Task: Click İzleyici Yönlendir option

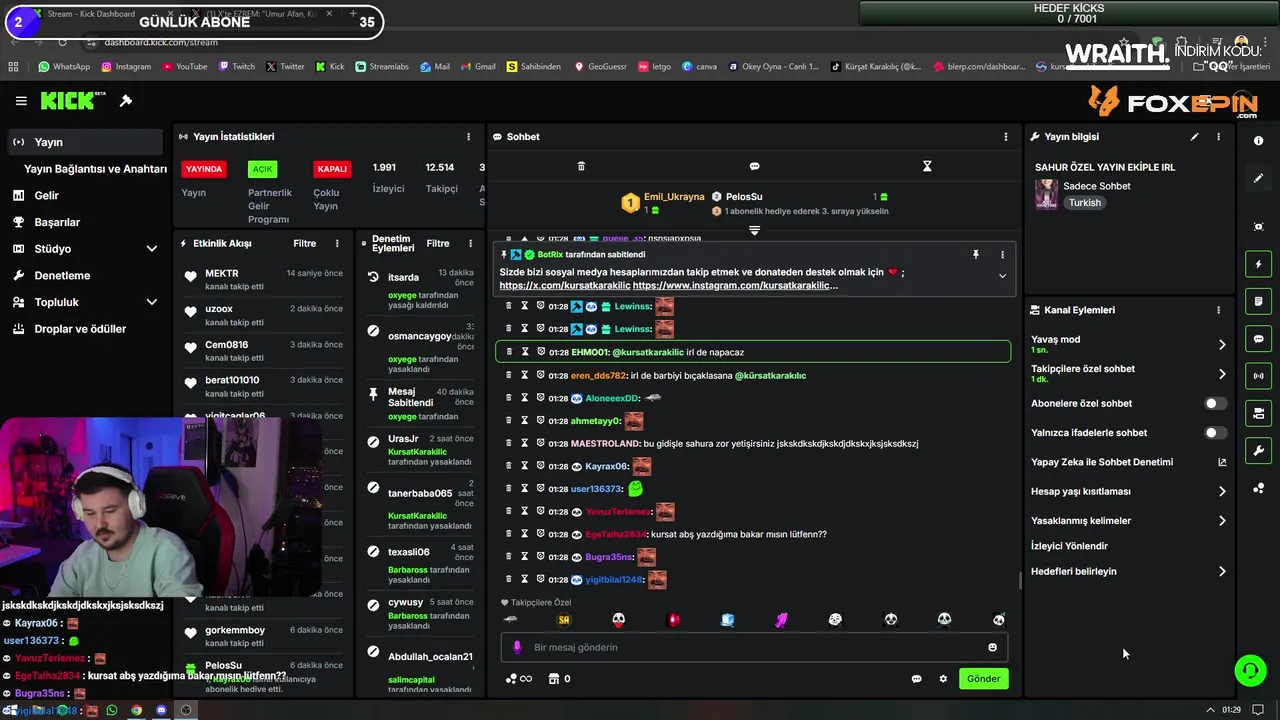Action: pos(1069,546)
